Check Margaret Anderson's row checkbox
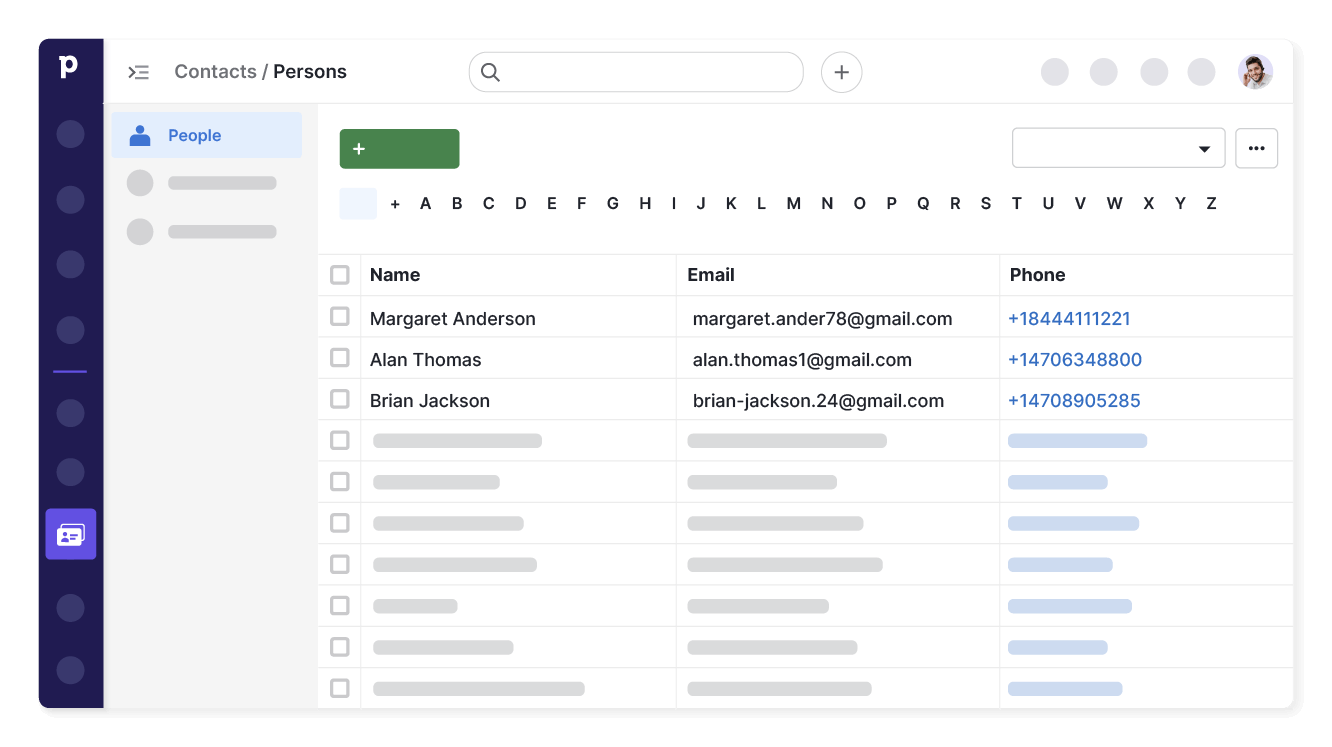The image size is (1332, 747). (x=339, y=316)
